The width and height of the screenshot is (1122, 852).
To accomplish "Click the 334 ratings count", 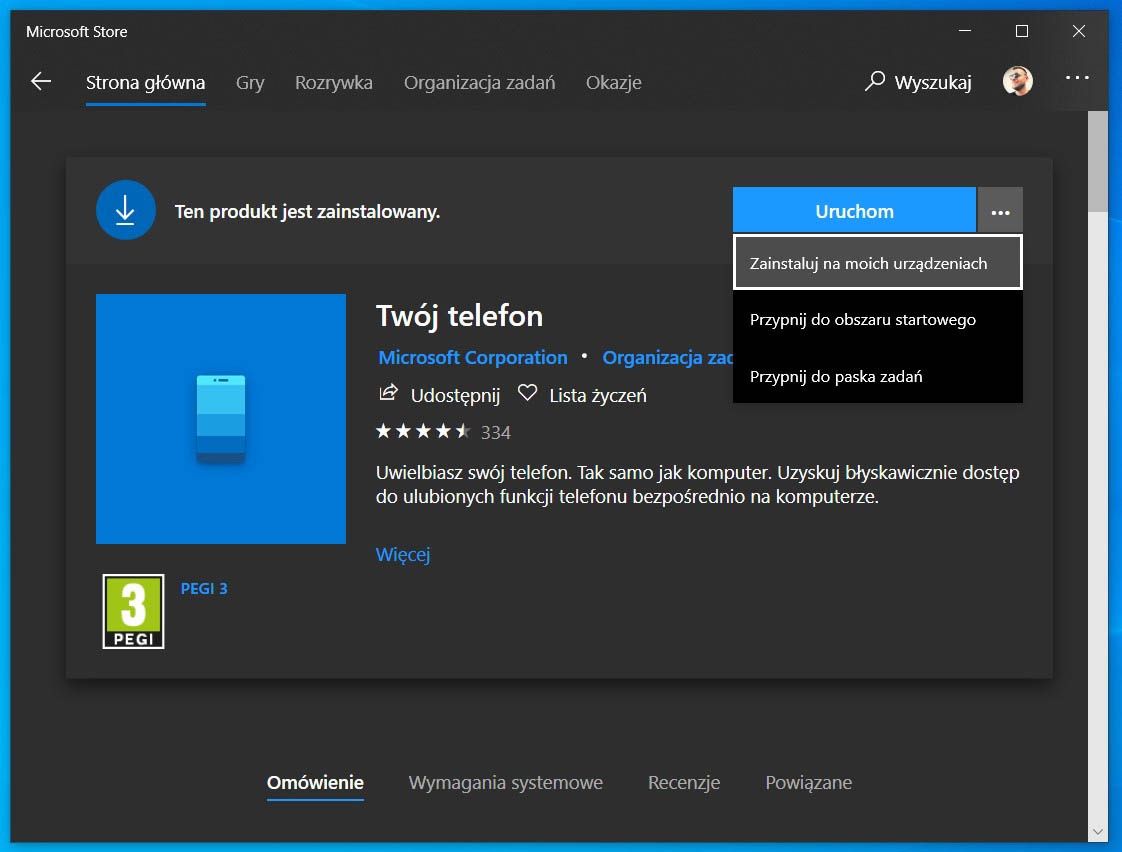I will 495,432.
